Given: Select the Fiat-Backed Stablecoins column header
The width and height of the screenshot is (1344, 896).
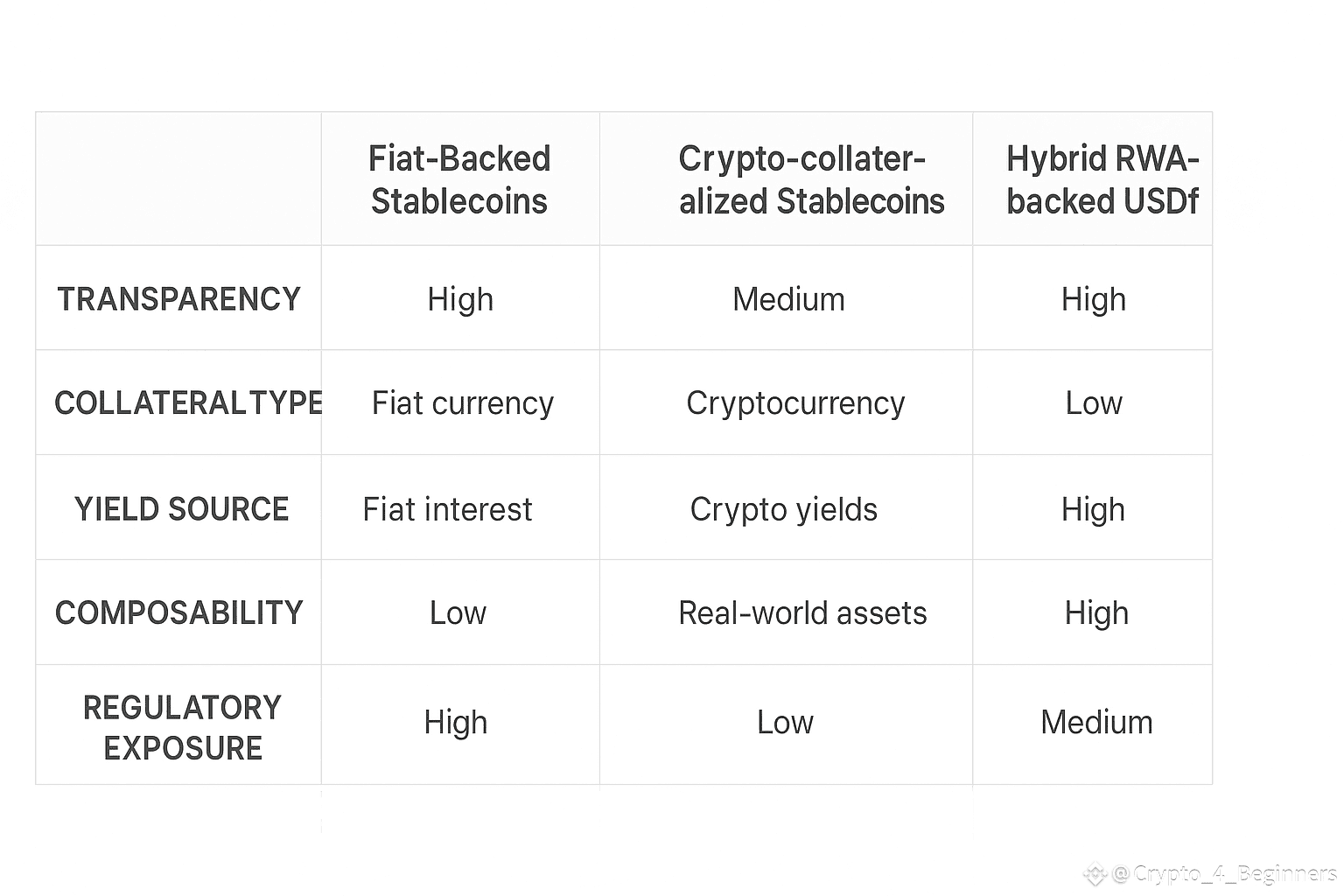Looking at the screenshot, I should 459,179.
